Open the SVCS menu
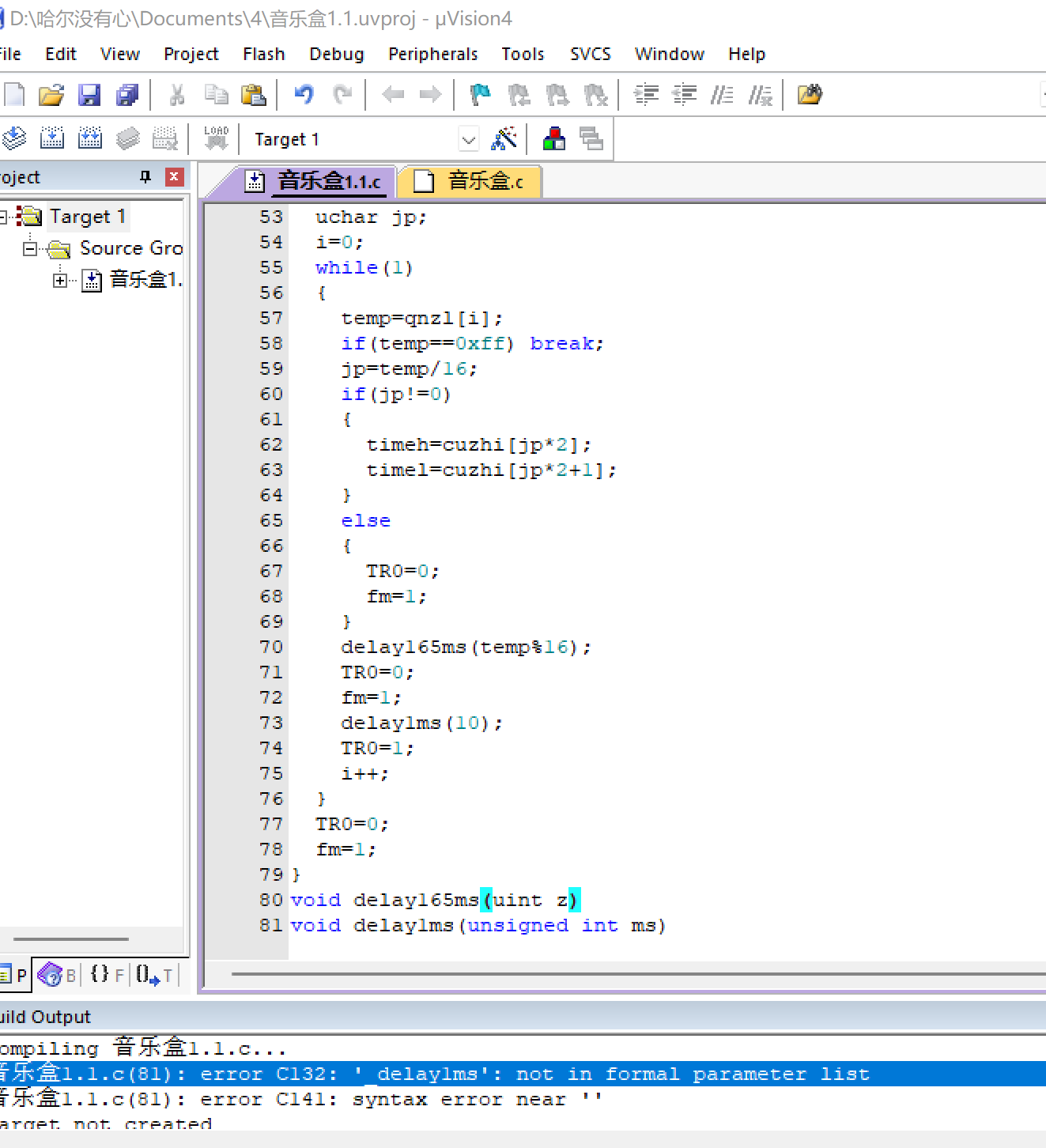This screenshot has height=1148, width=1046. [x=591, y=54]
